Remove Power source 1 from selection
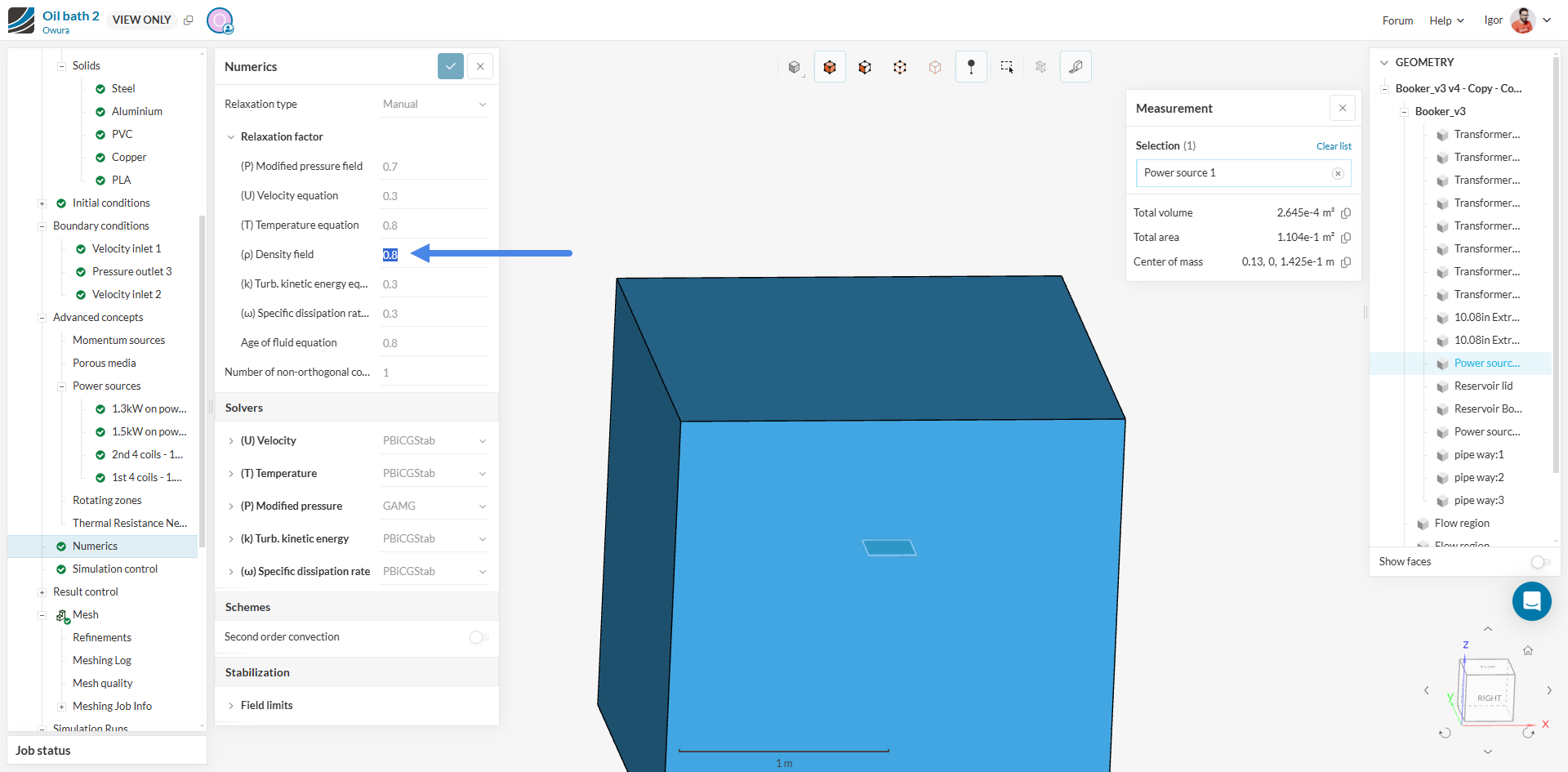Image resolution: width=1568 pixels, height=772 pixels. [1338, 173]
